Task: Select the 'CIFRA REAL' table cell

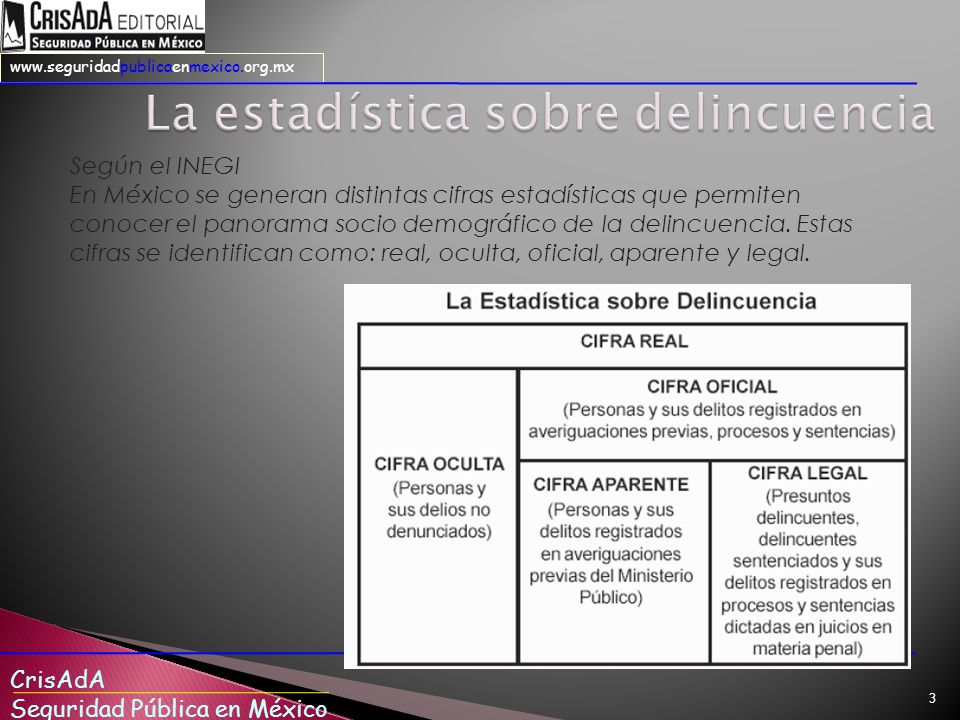Action: pos(632,346)
